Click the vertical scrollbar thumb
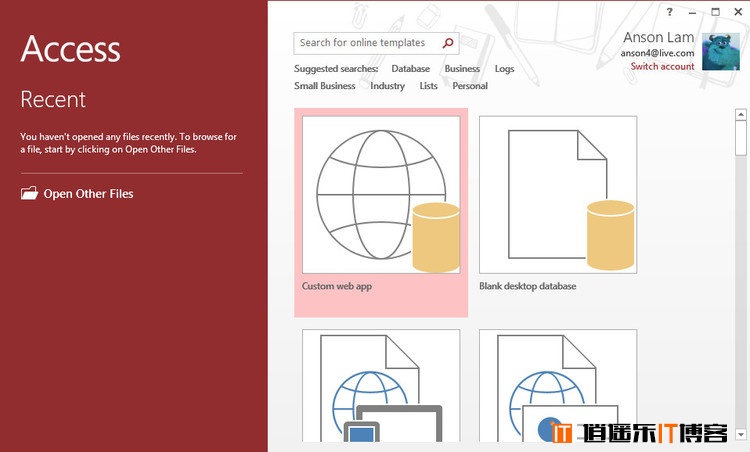The width and height of the screenshot is (750, 452). (741, 138)
